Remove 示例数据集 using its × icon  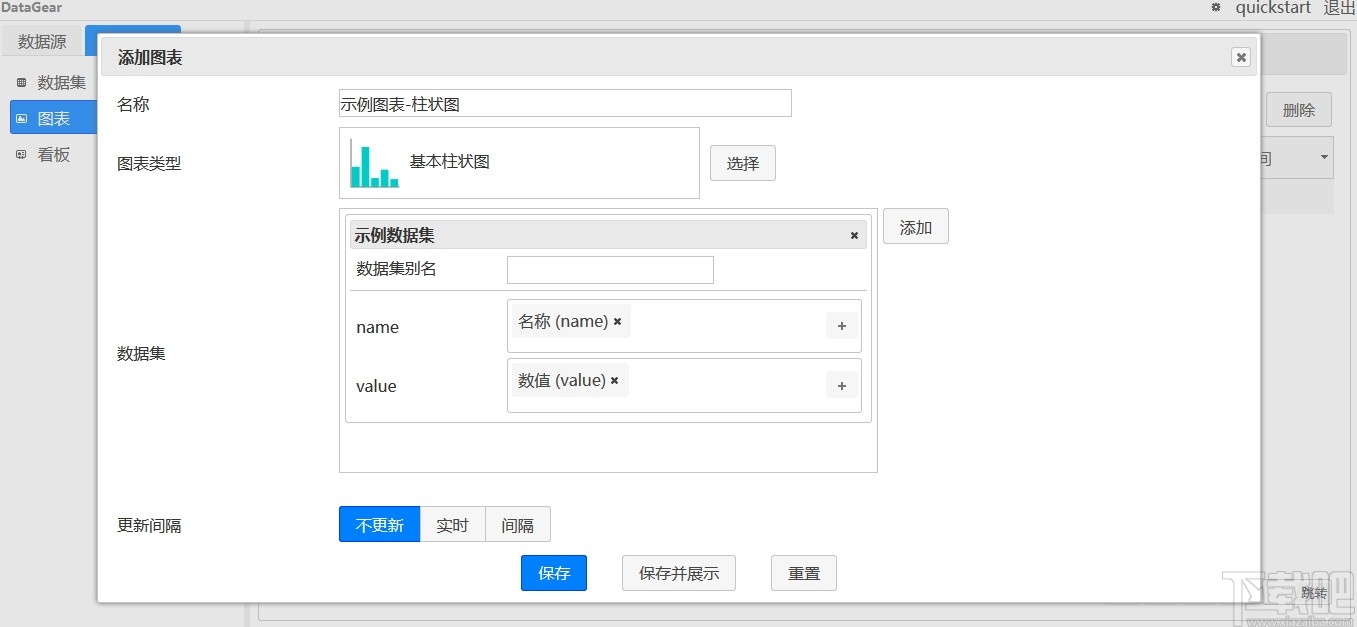(853, 235)
